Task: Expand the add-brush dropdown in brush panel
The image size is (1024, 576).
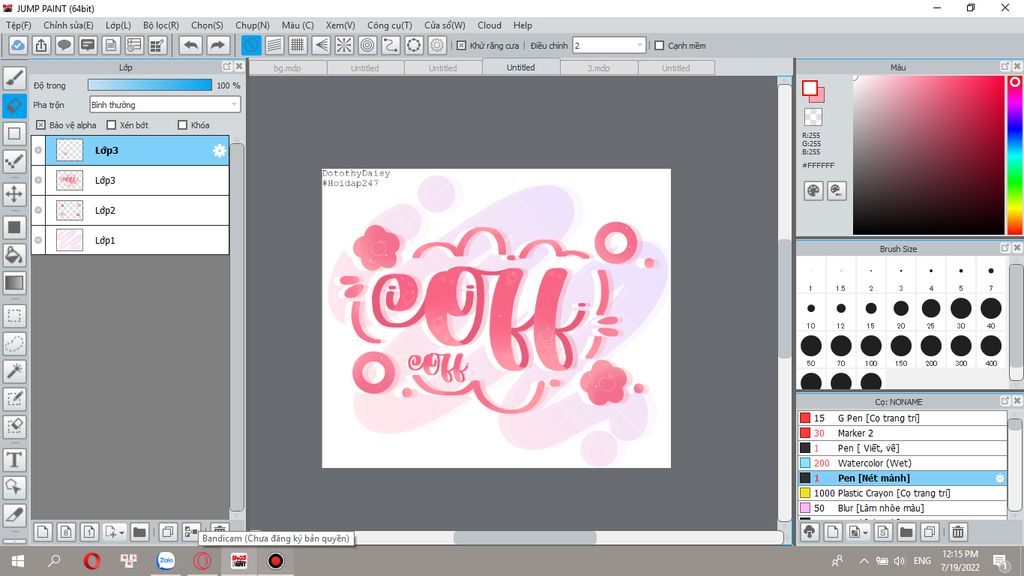Action: (x=865, y=533)
